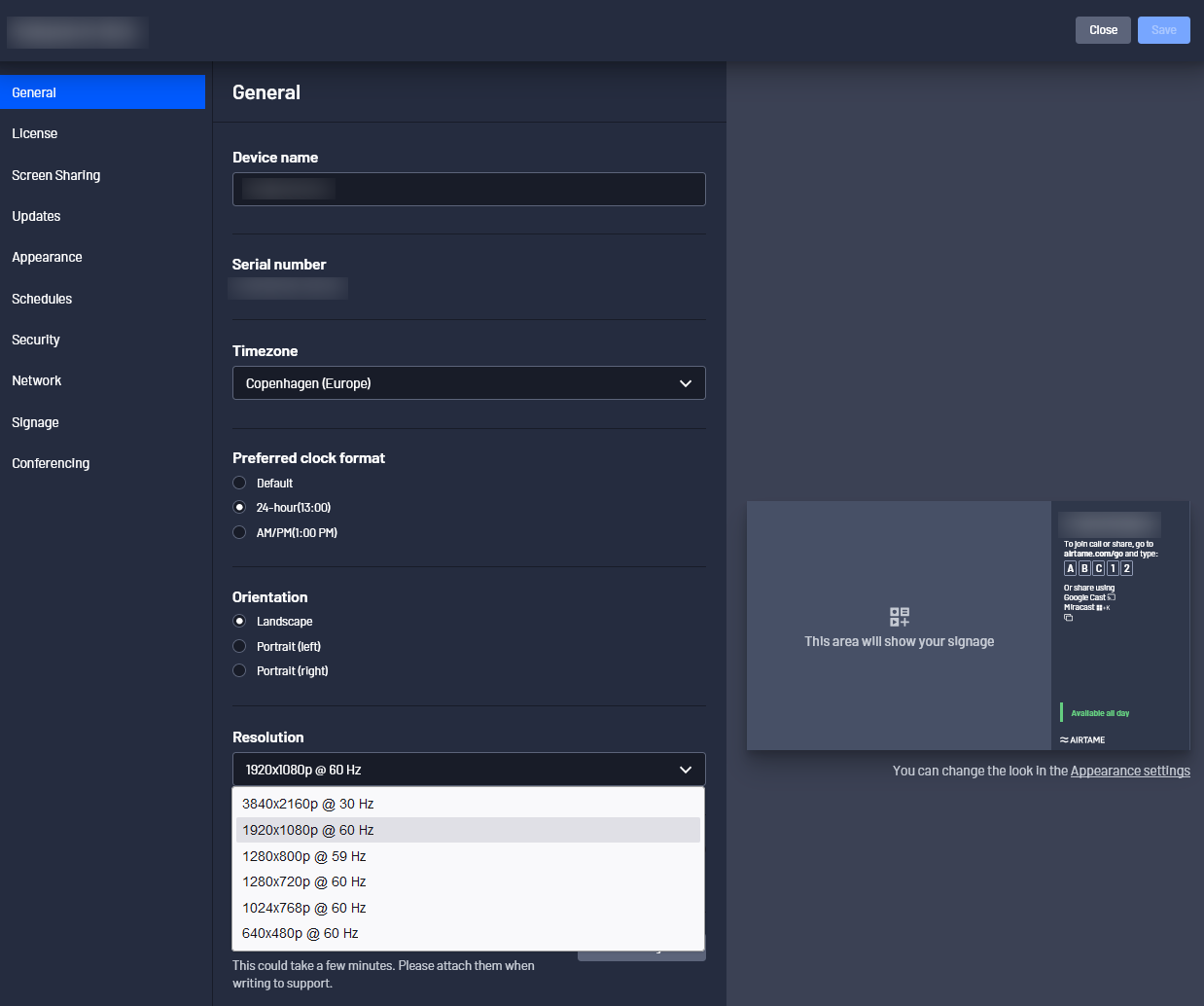Follow the Appearance settings link
This screenshot has width=1204, height=1006.
click(1130, 771)
